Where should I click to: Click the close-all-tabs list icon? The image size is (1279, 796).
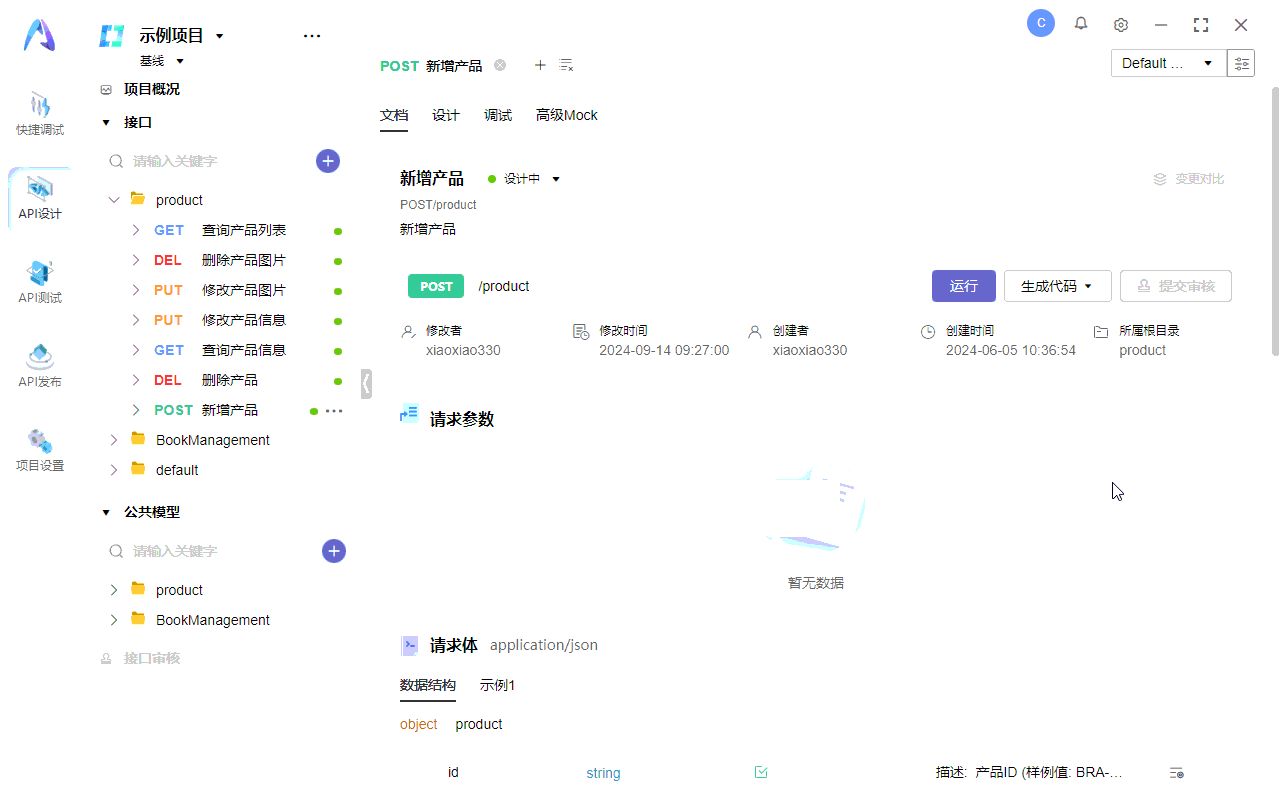pyautogui.click(x=566, y=65)
